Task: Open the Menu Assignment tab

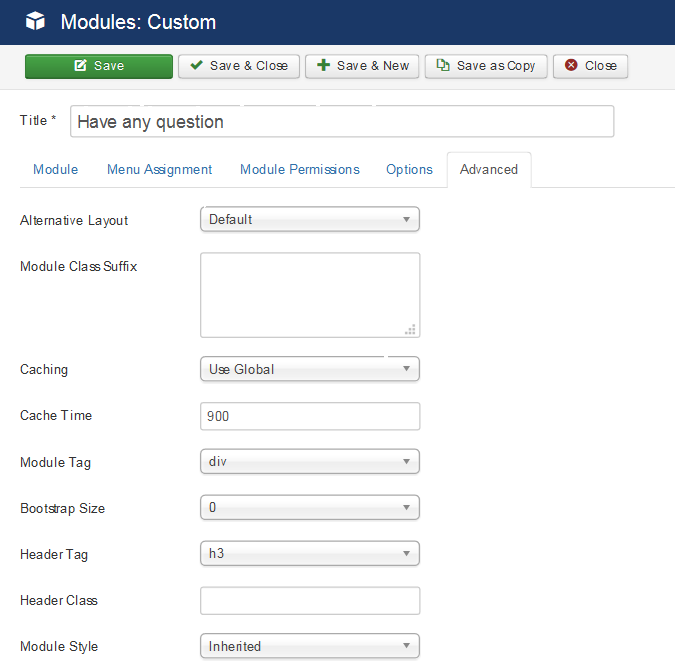Action: click(159, 170)
